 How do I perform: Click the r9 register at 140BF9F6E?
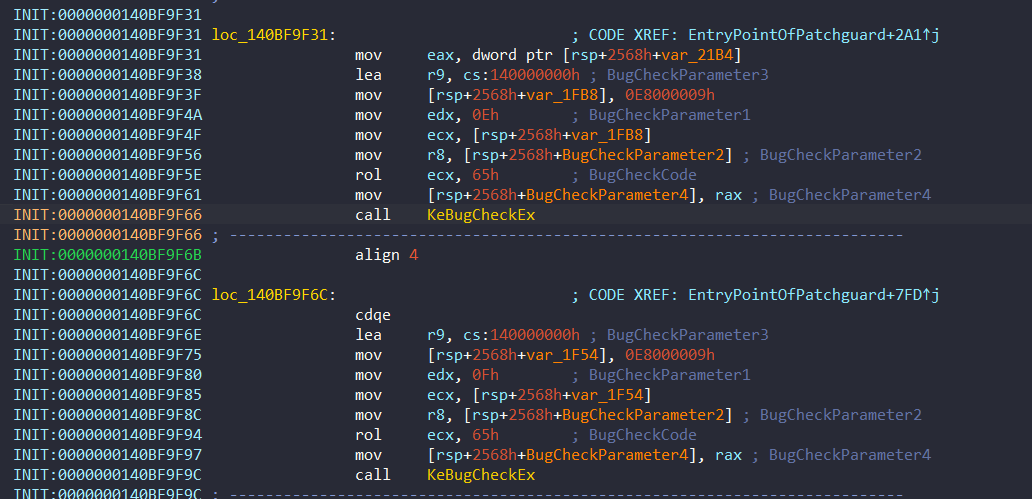(436, 335)
